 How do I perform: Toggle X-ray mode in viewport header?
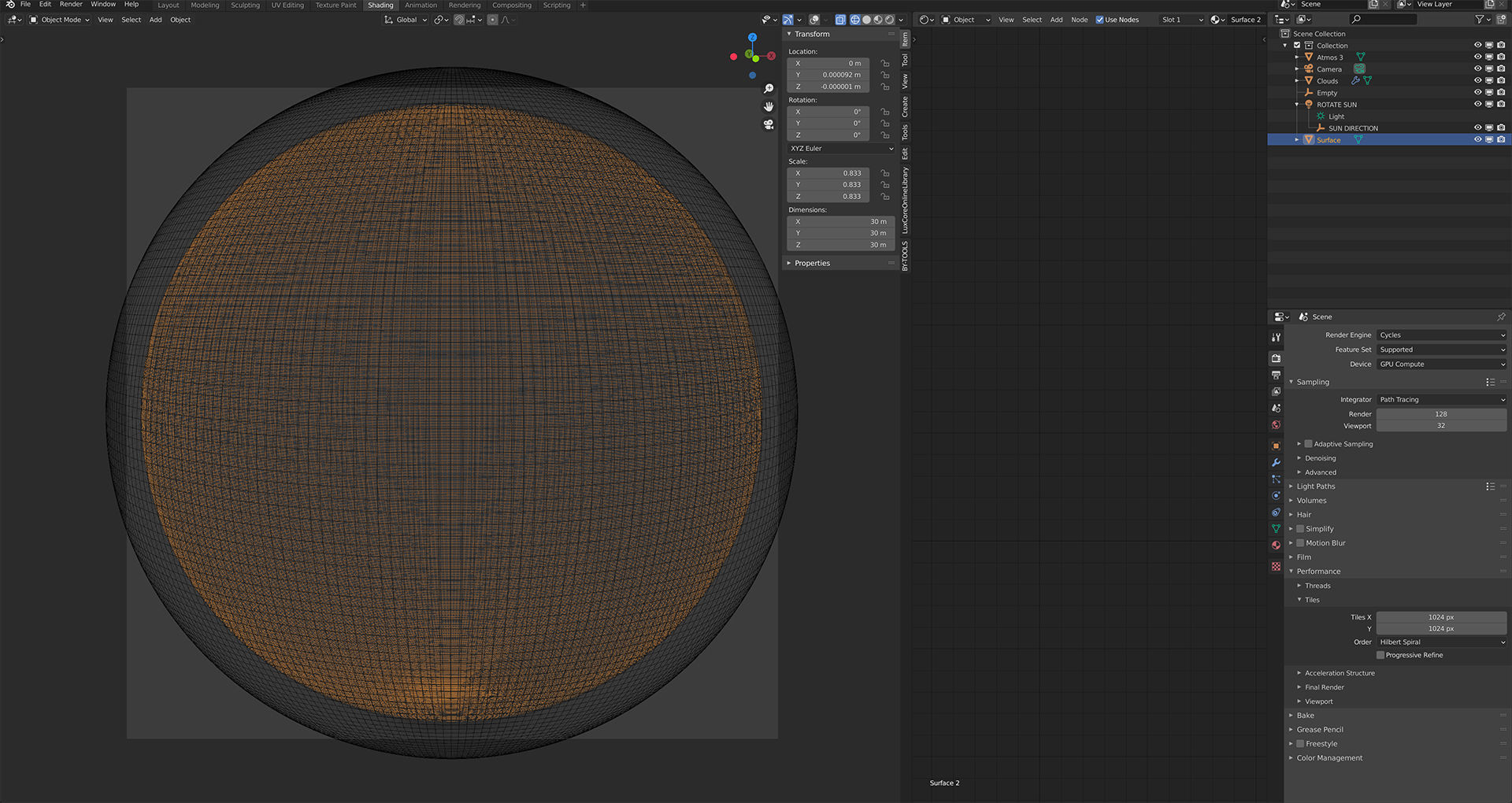[x=840, y=20]
